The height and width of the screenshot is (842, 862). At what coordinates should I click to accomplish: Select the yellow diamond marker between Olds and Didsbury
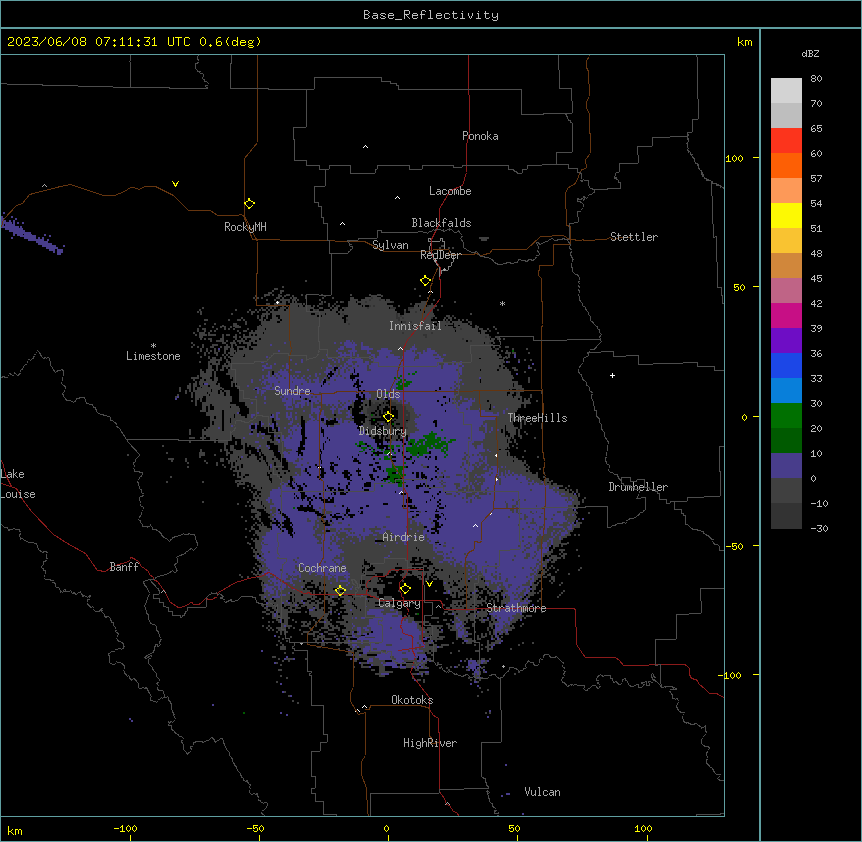pyautogui.click(x=388, y=416)
